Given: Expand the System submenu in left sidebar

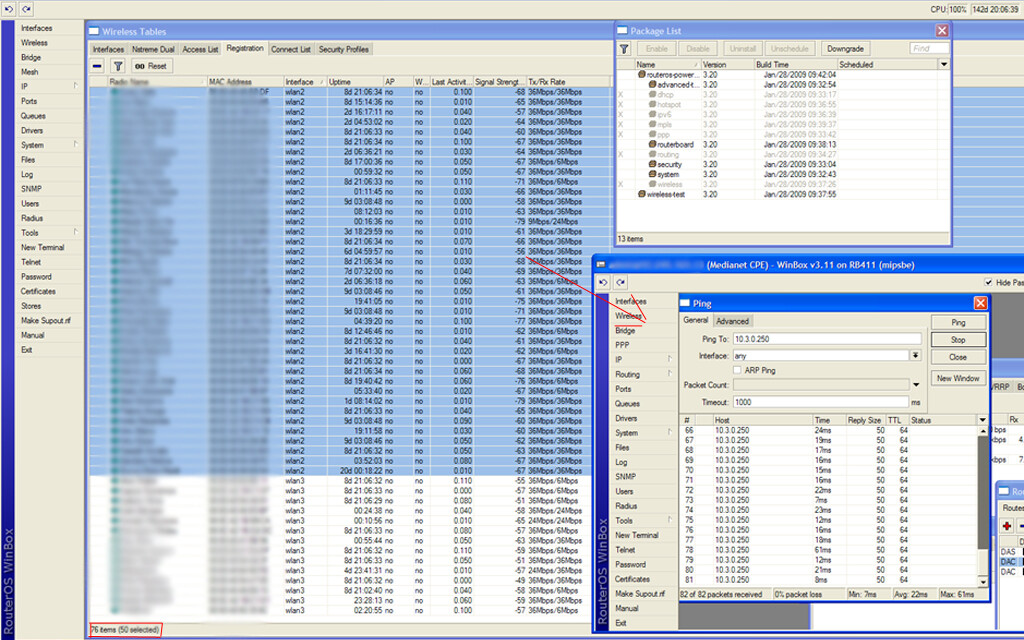Looking at the screenshot, I should [x=75, y=144].
